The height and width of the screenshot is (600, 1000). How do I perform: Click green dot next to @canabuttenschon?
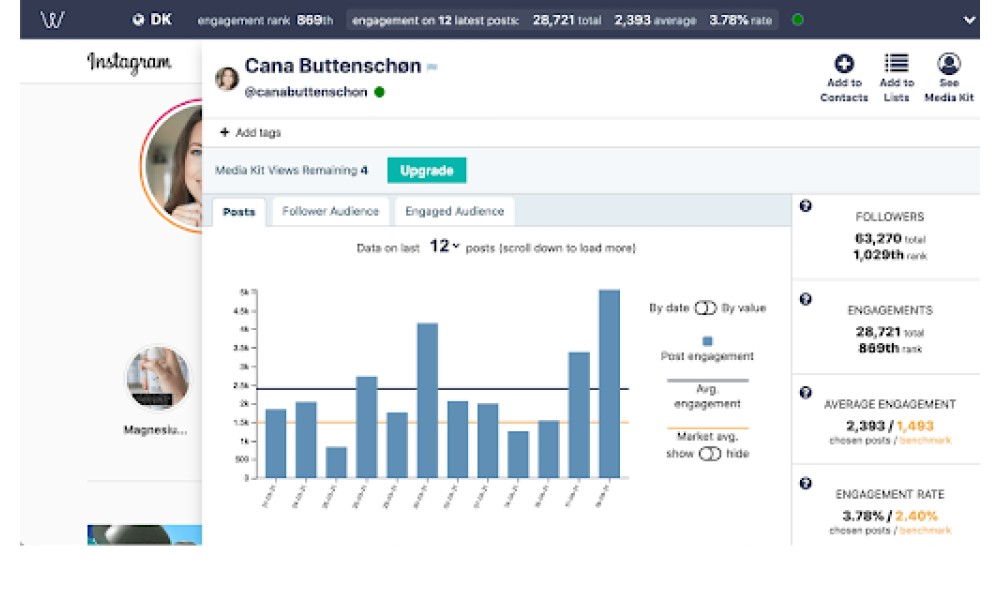pyautogui.click(x=379, y=92)
